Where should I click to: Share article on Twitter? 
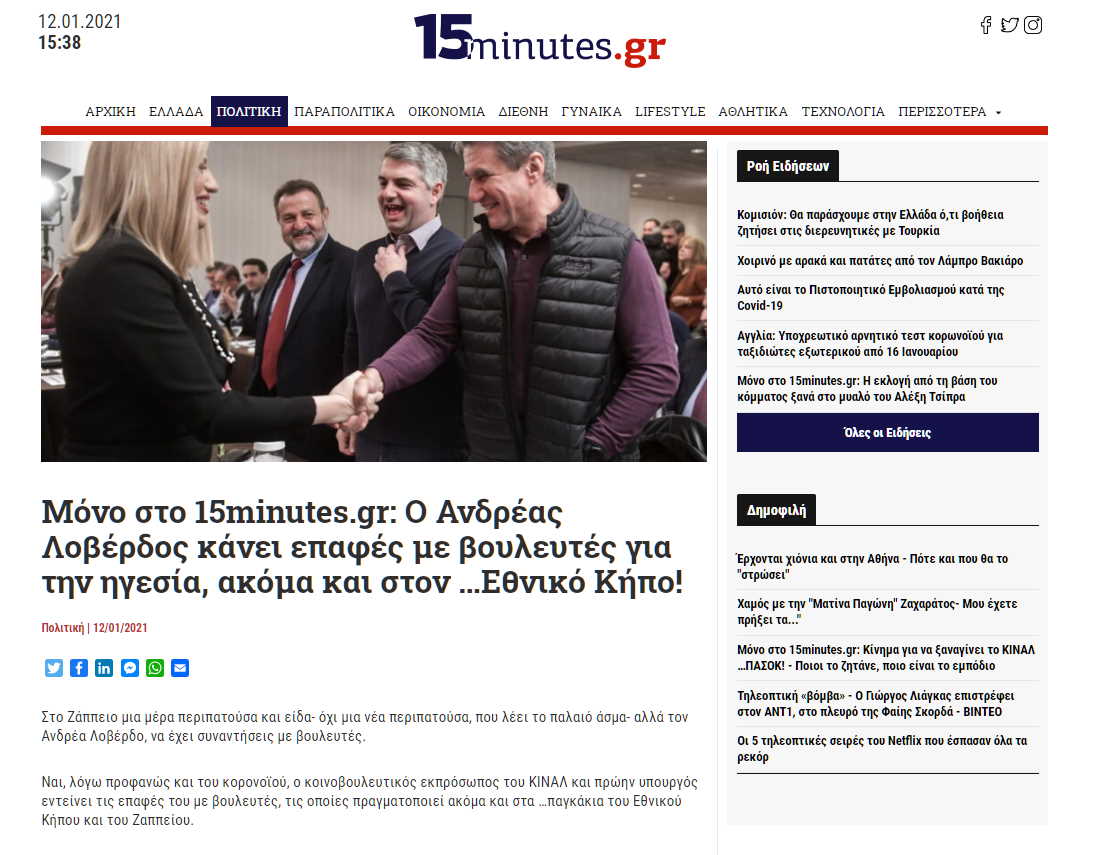coord(54,668)
